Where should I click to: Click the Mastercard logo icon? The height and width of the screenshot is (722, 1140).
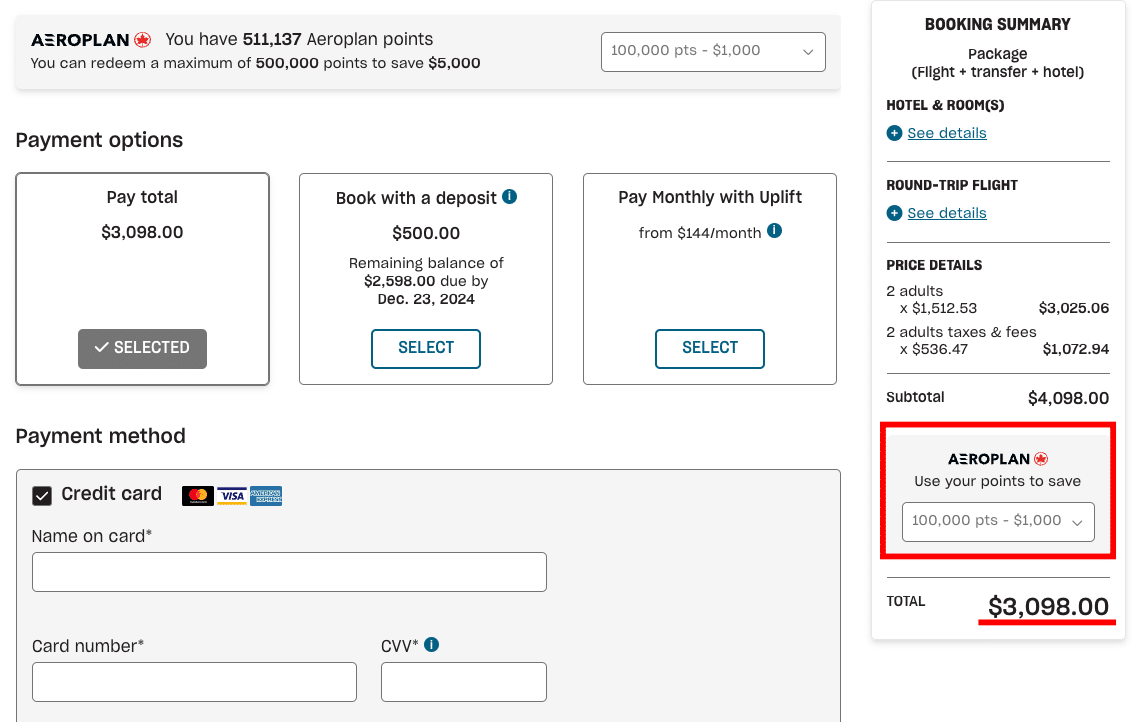(197, 495)
